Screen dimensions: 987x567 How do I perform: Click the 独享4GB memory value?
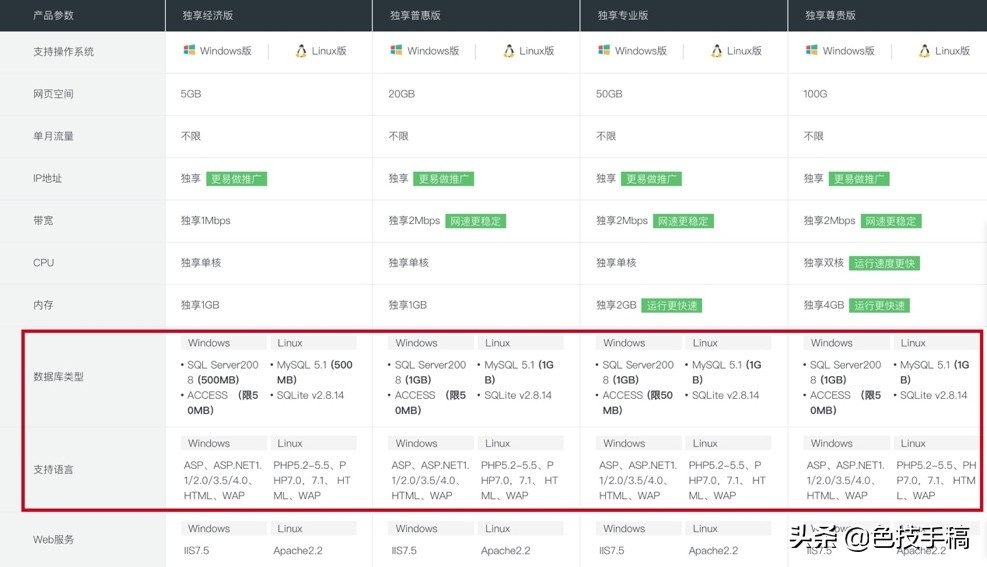pos(824,305)
